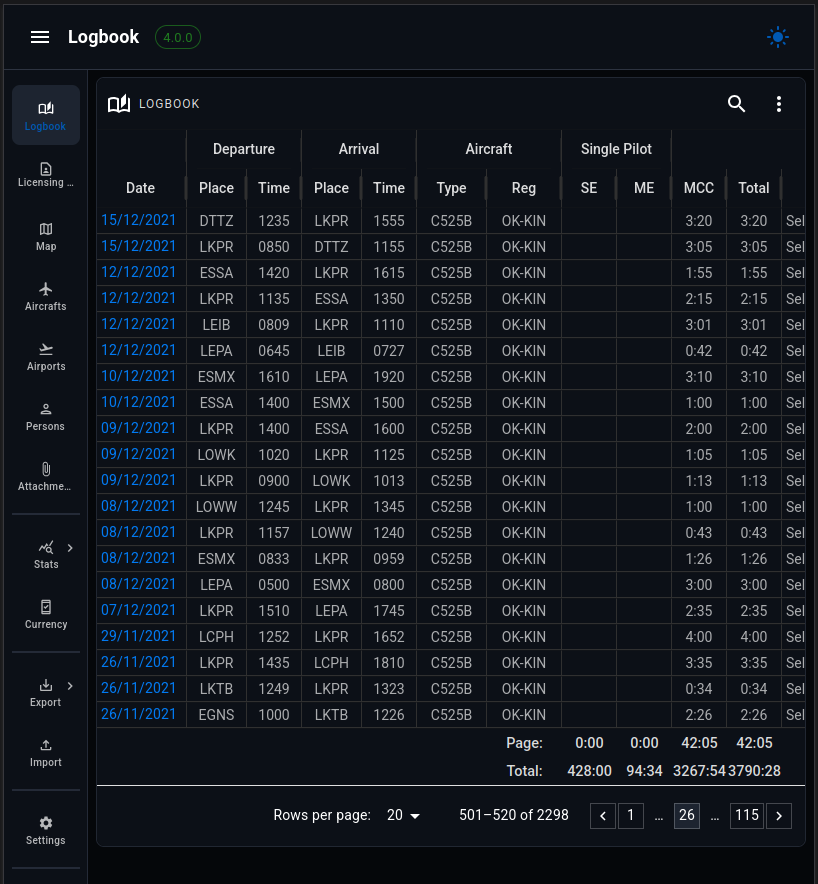818x884 pixels.
Task: Open the Attachments section
Action: pyautogui.click(x=46, y=476)
